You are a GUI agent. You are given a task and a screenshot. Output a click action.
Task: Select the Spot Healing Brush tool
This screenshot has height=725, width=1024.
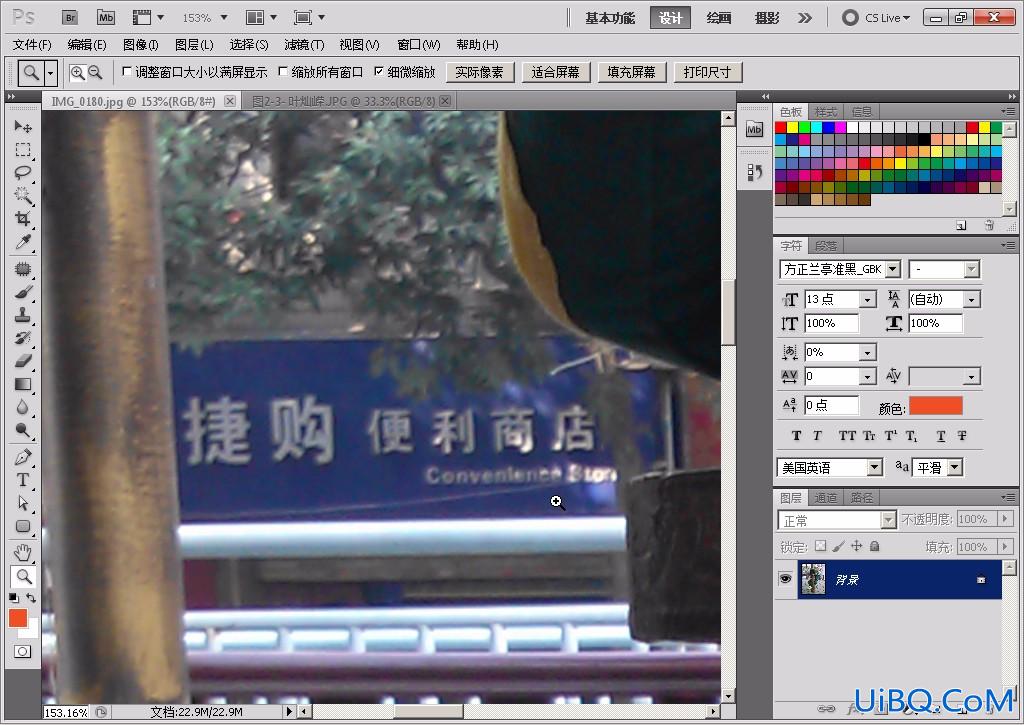23,268
